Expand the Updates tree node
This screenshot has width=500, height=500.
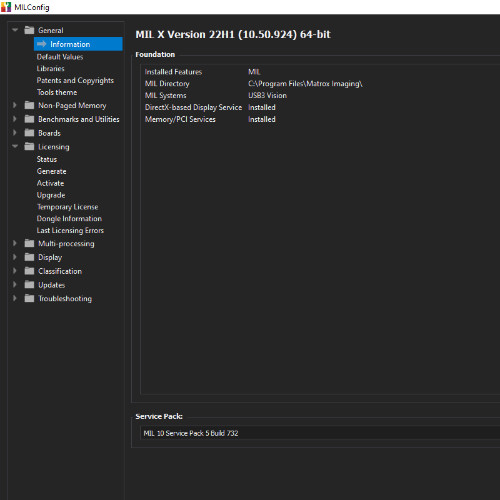pos(15,285)
